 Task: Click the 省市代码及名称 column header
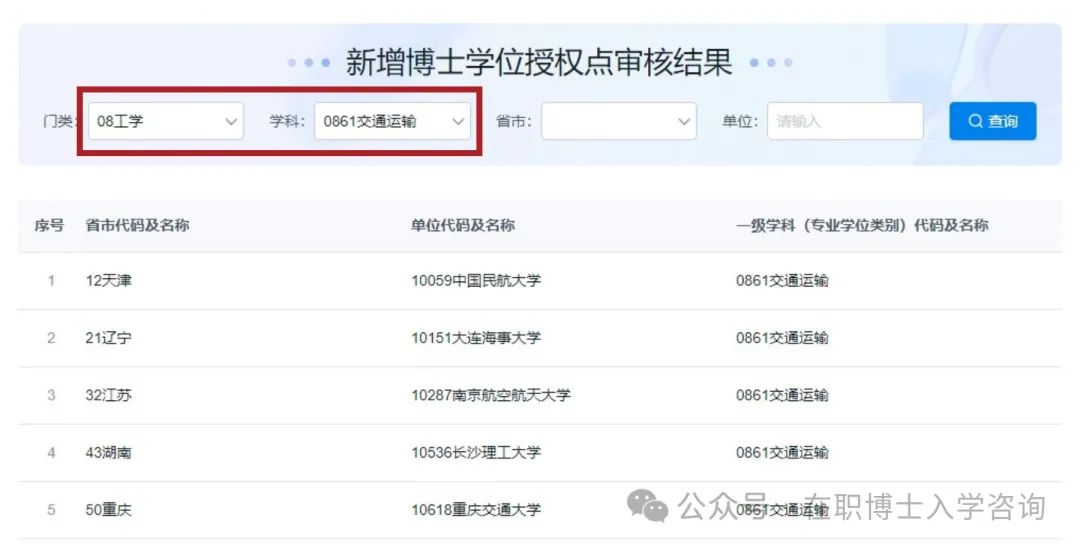click(x=137, y=226)
